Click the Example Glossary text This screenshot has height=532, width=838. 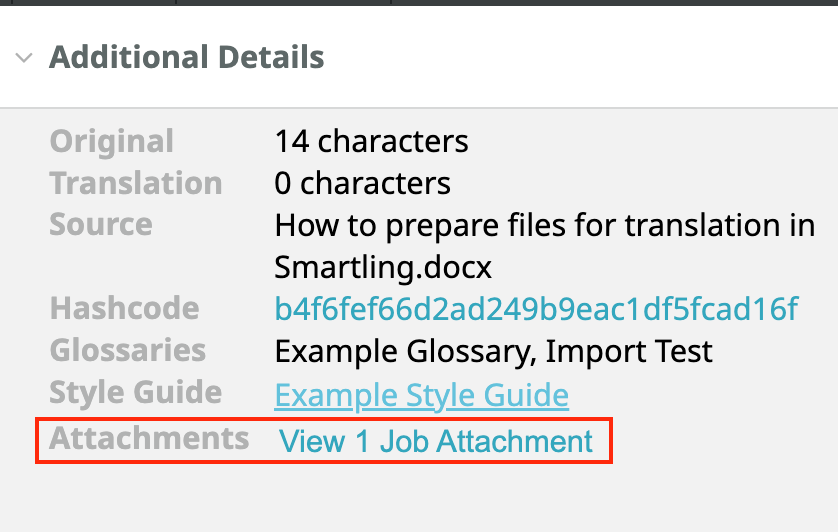point(383,352)
